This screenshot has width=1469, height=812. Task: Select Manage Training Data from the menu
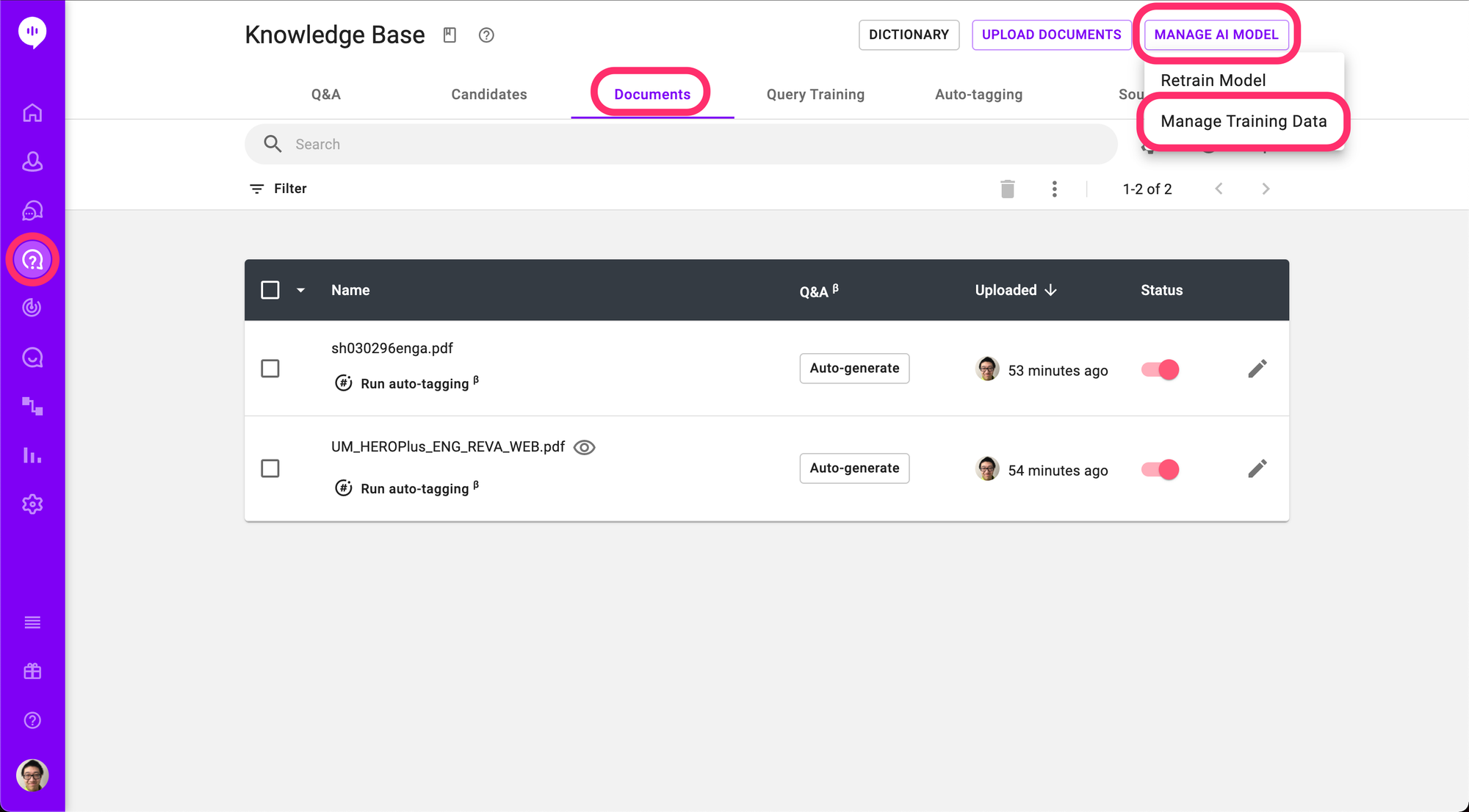coord(1244,121)
